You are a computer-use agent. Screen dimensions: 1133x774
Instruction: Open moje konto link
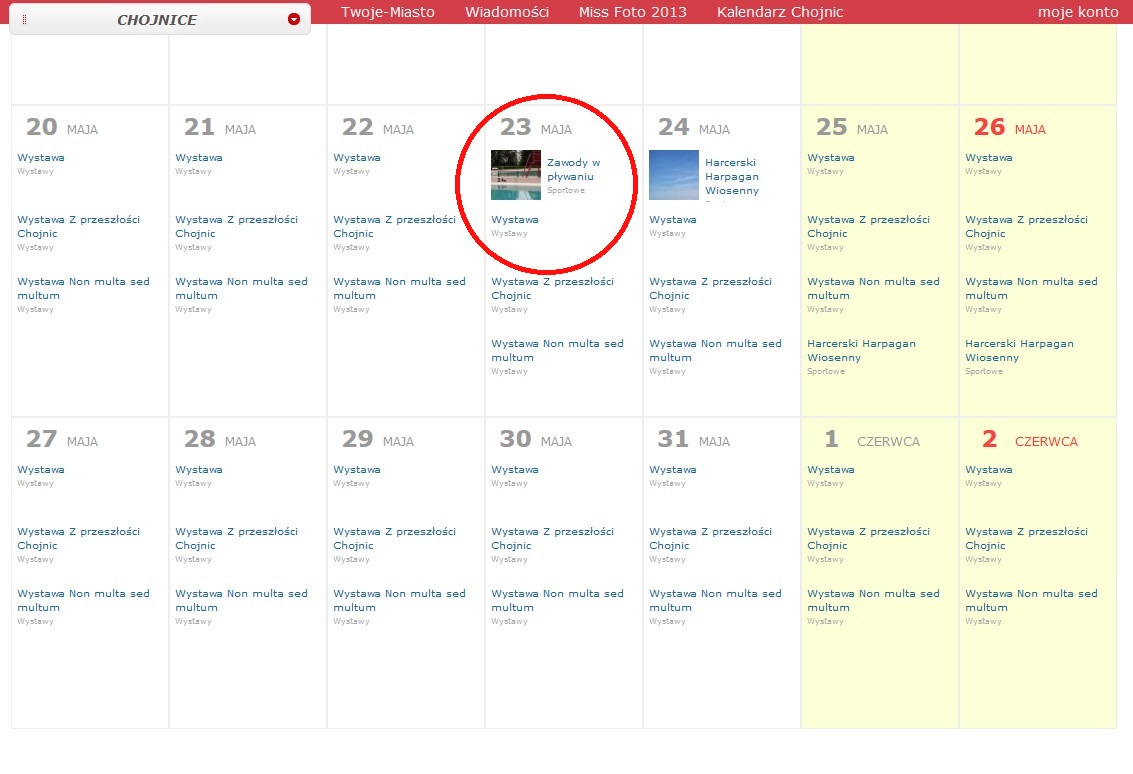[1078, 12]
